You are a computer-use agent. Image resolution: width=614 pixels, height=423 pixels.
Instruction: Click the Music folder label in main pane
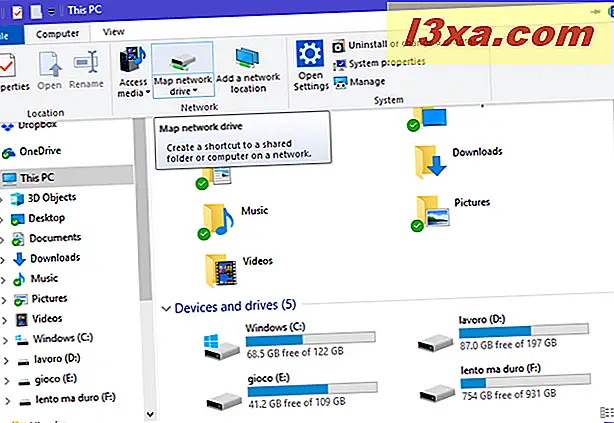[x=255, y=210]
